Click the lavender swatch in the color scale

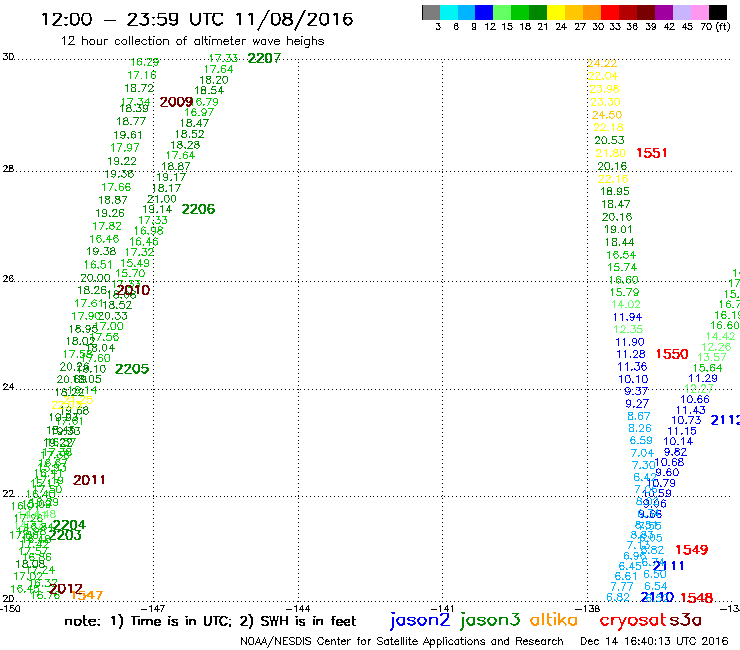(682, 12)
